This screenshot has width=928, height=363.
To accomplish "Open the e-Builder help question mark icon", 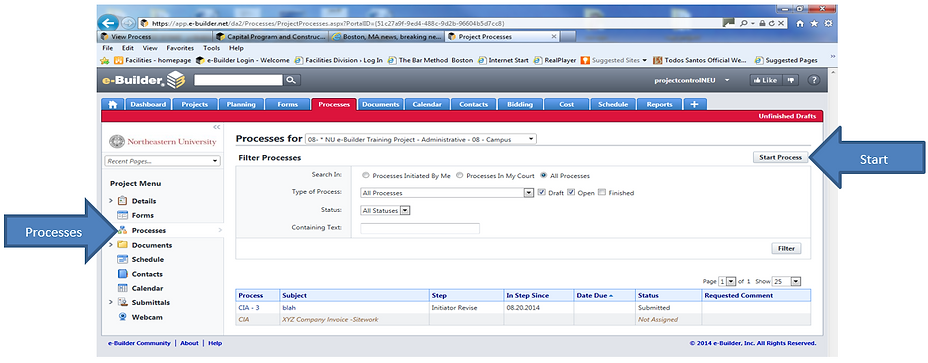I will click(x=814, y=80).
